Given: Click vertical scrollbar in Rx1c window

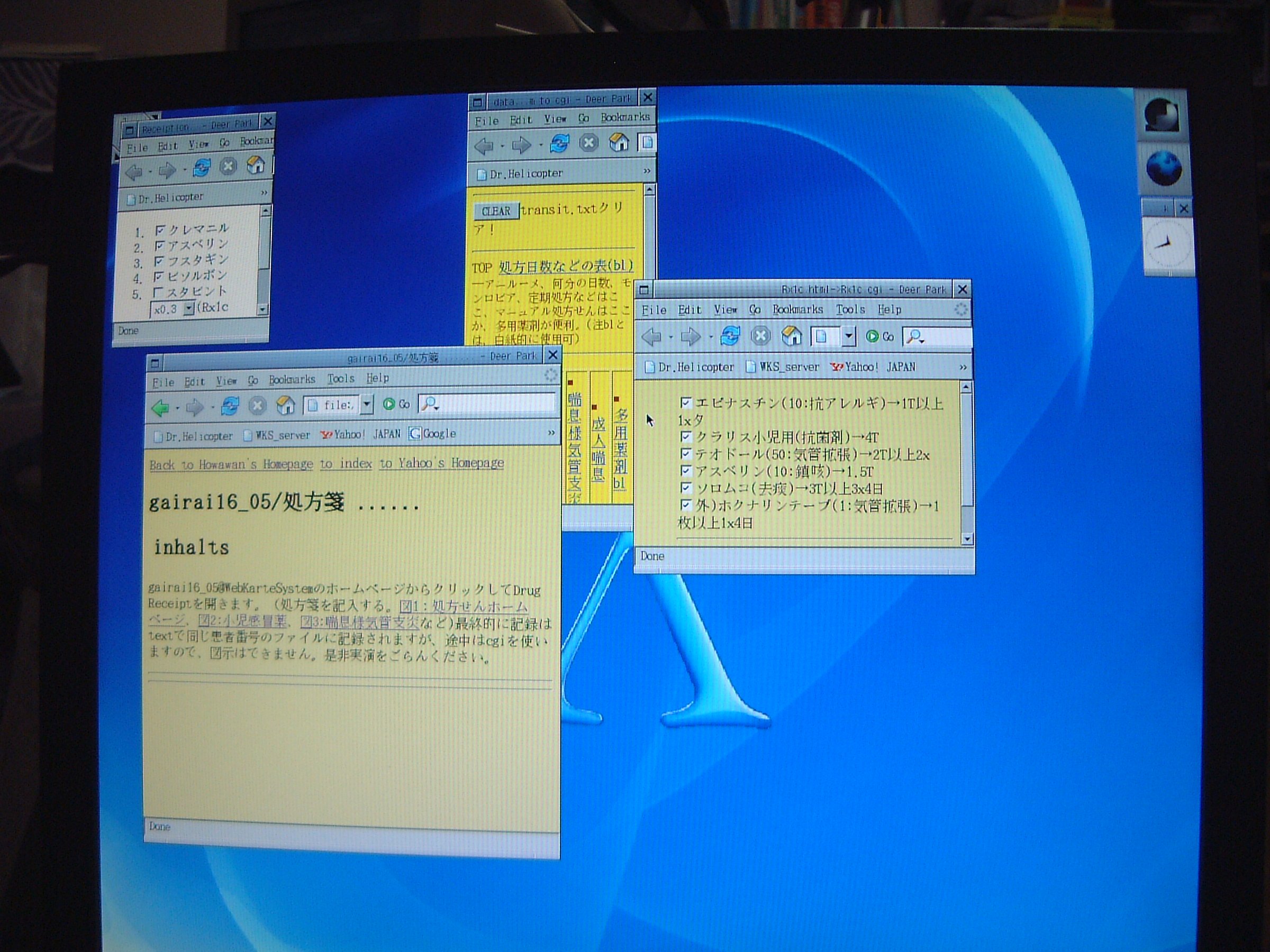Looking at the screenshot, I should point(966,463).
